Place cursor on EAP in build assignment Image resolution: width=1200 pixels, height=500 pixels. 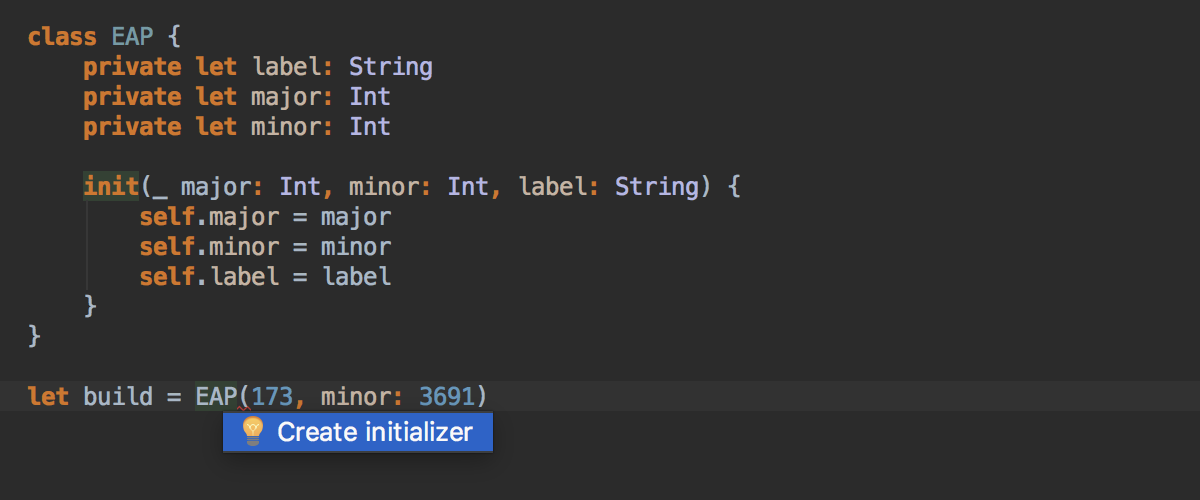coord(216,396)
